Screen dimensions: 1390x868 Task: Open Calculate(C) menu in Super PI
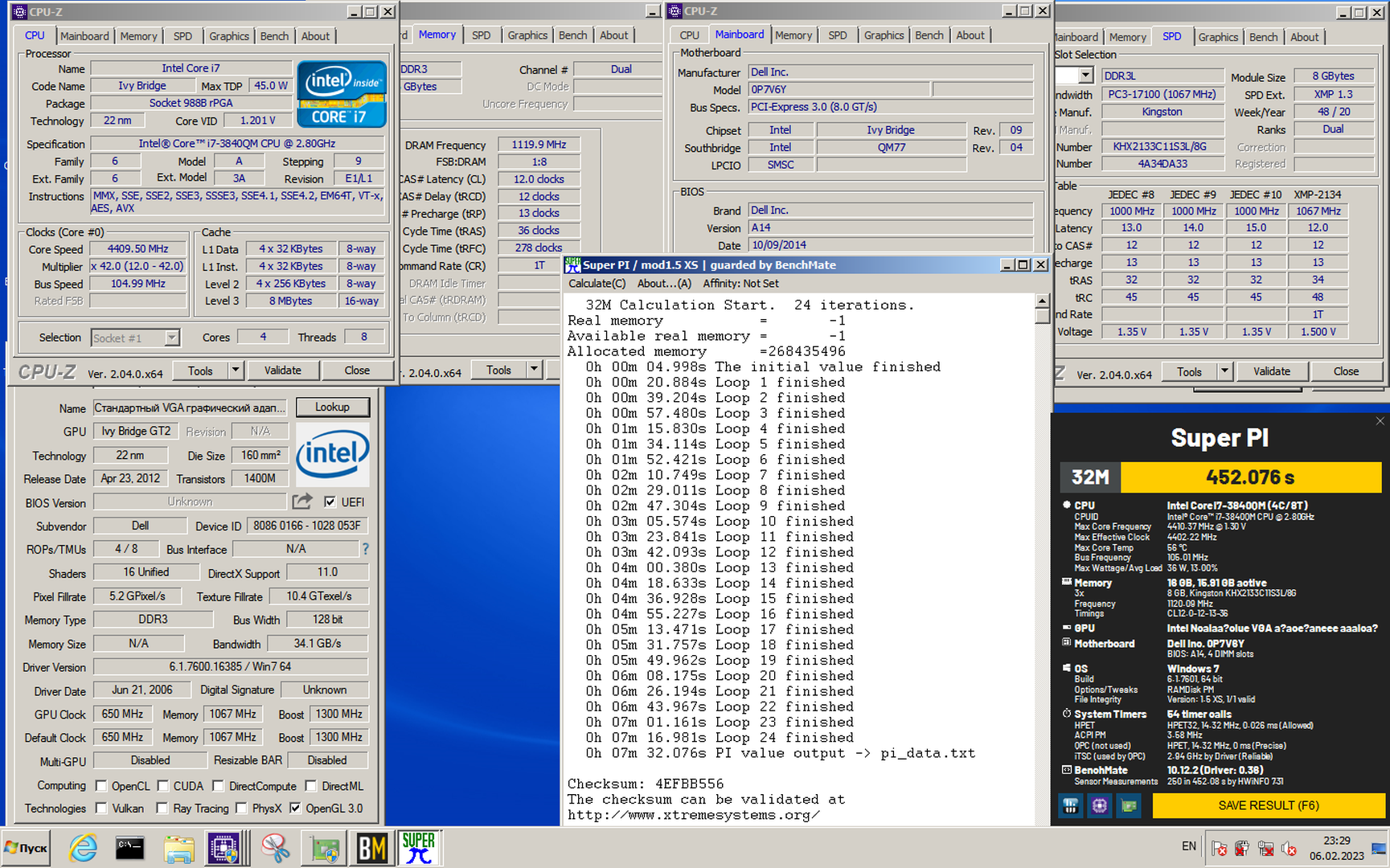tap(597, 284)
